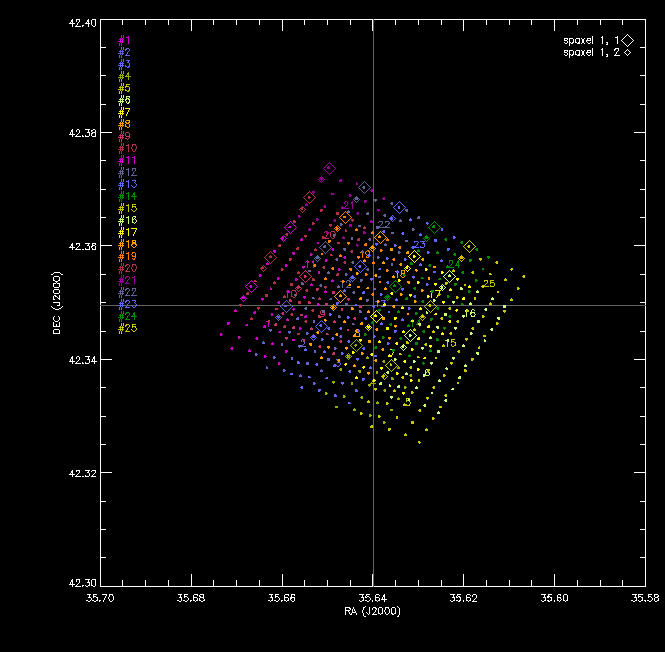The height and width of the screenshot is (652, 665).
Task: Click the gray diamond at top near the vertical line
Action: coord(364,187)
